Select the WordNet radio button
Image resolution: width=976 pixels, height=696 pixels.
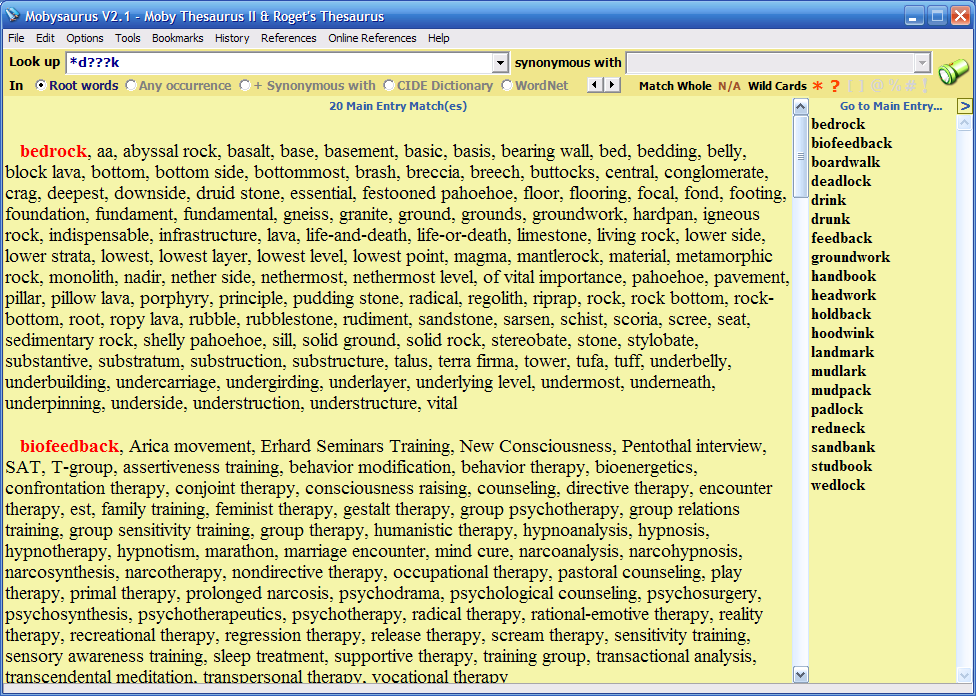pyautogui.click(x=507, y=85)
